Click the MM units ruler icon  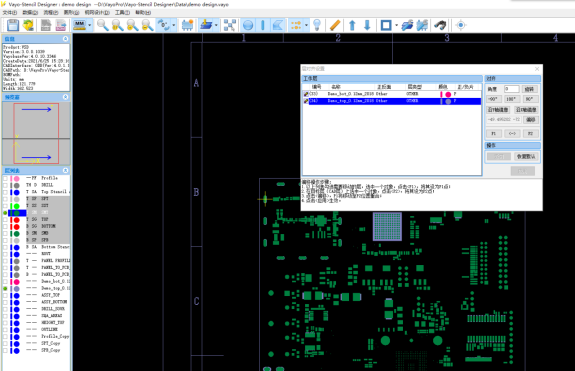coord(79,25)
